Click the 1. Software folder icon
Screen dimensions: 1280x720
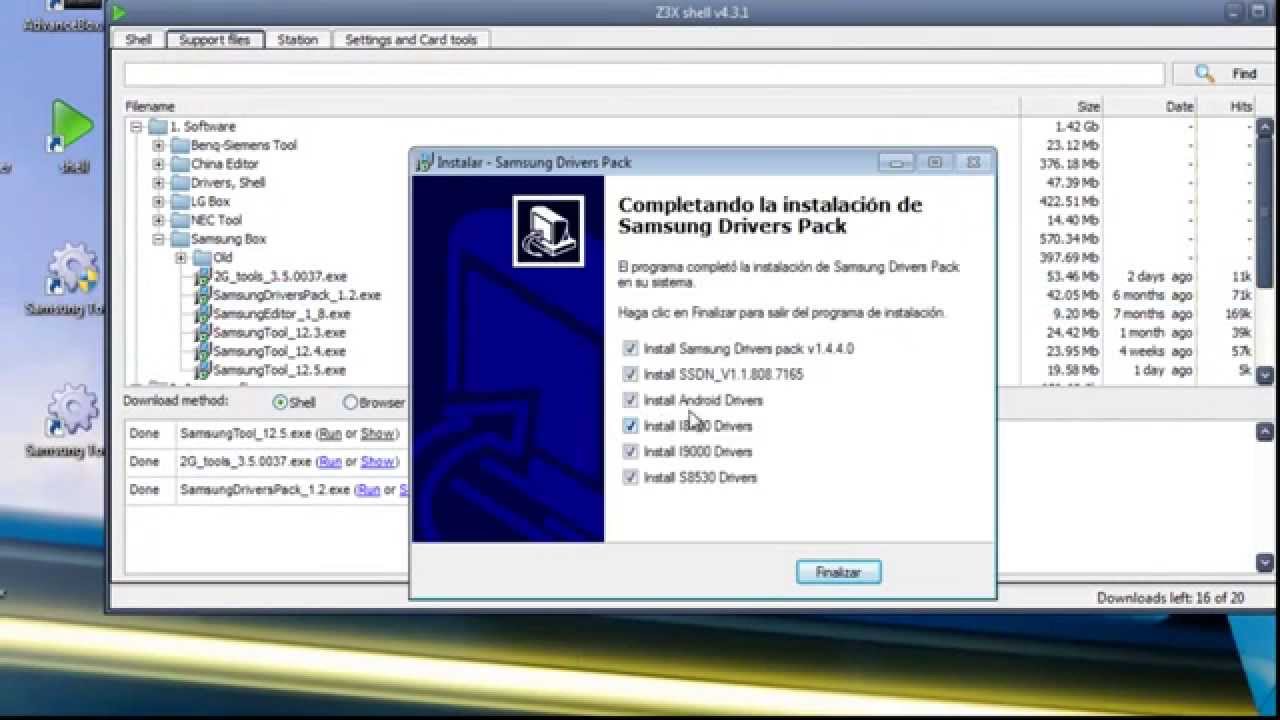(x=157, y=127)
